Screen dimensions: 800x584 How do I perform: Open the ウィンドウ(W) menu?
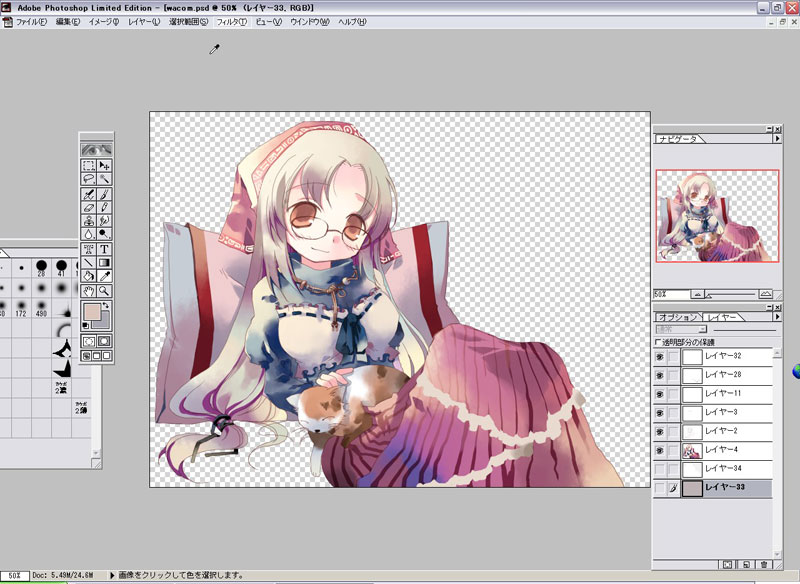(x=310, y=22)
